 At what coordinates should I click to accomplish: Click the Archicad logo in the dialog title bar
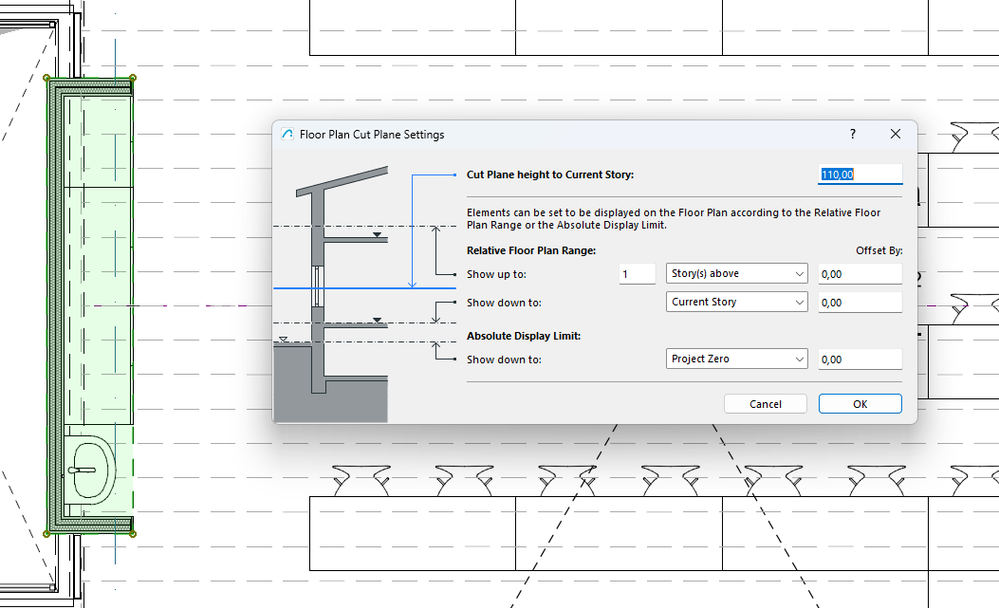pyautogui.click(x=287, y=134)
